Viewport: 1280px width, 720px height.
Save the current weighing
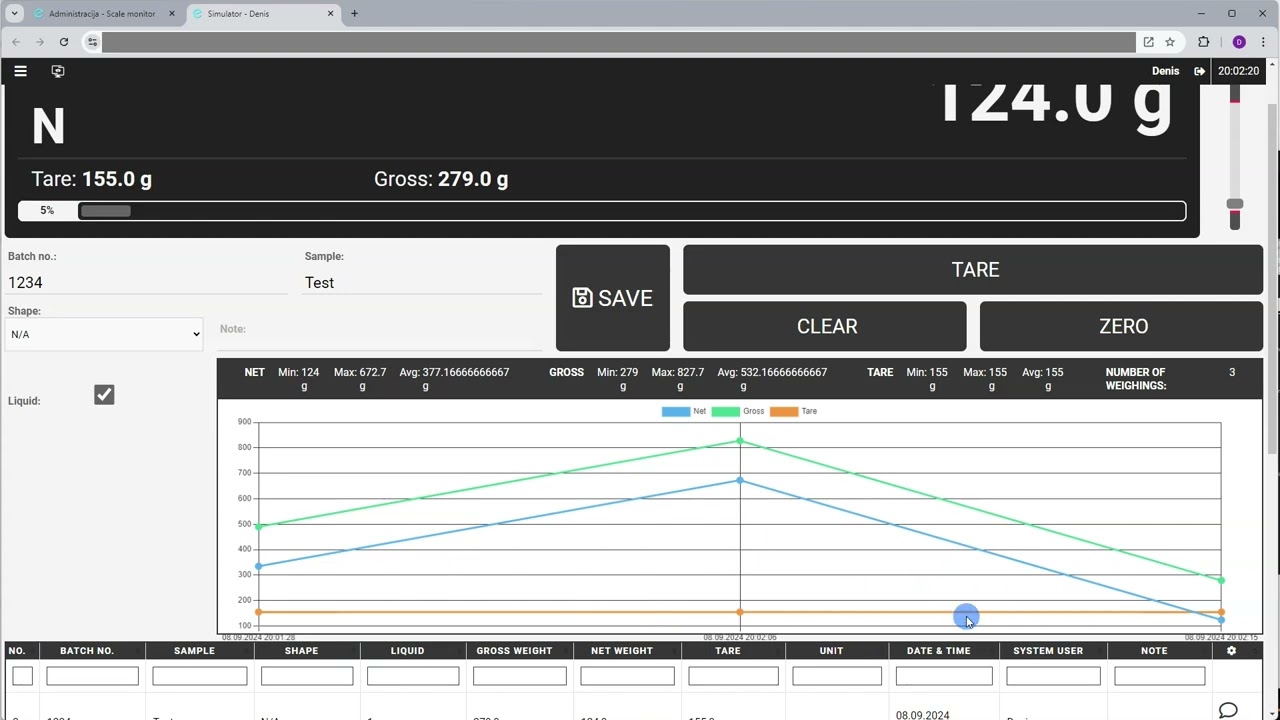(613, 298)
